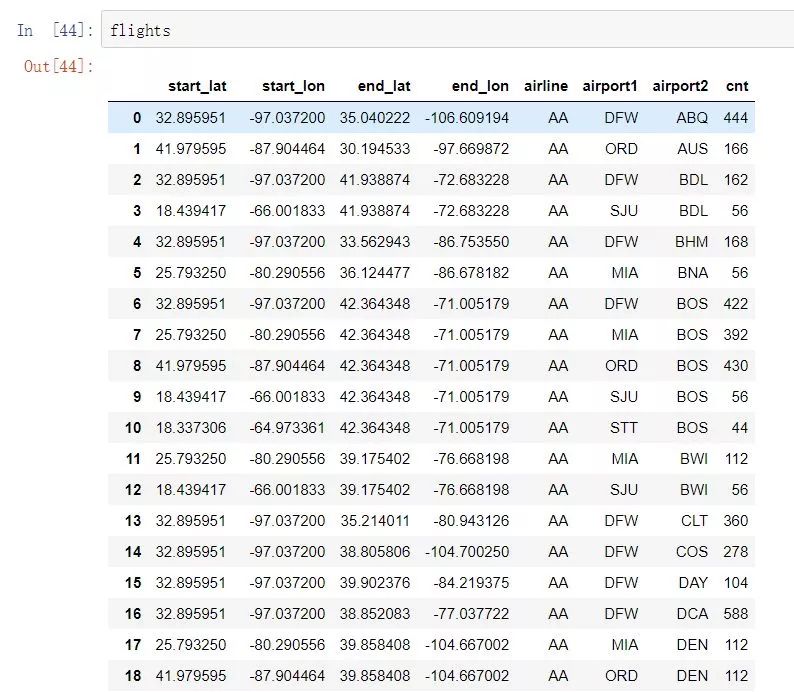Select the Out[44] output prompt
Viewport: 794px width, 692px height.
[x=59, y=66]
